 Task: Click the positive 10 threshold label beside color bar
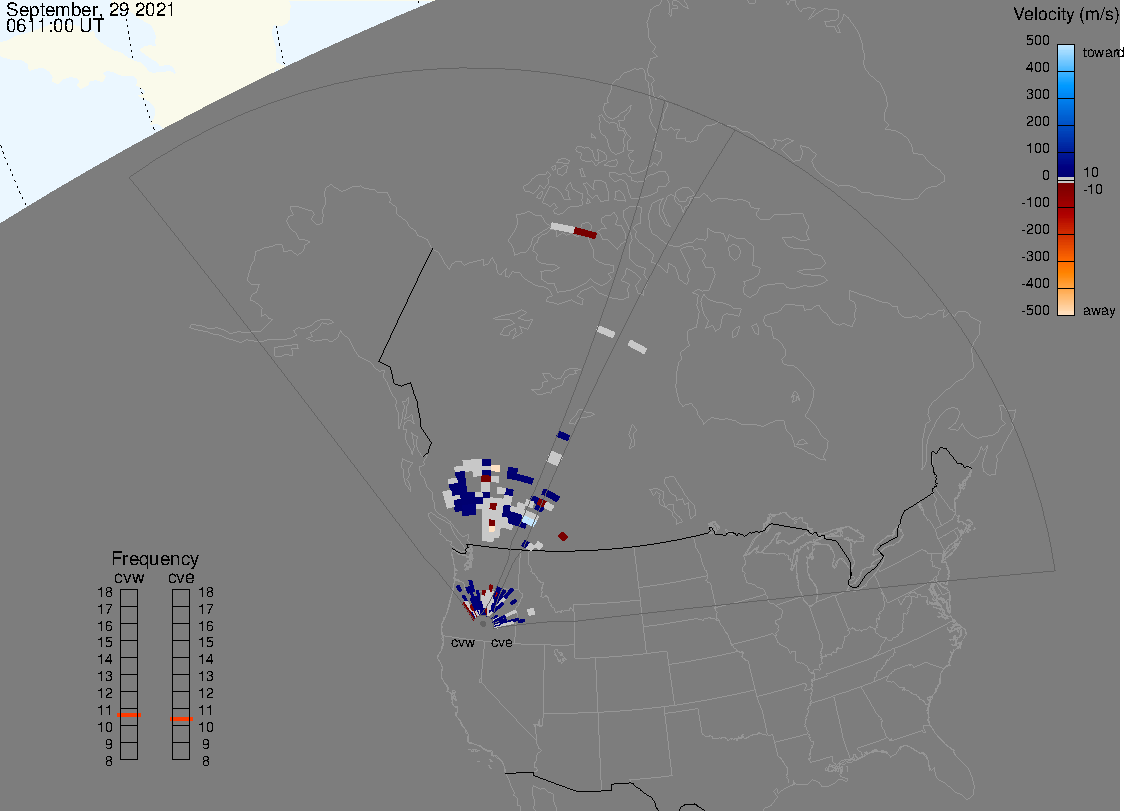click(1090, 172)
